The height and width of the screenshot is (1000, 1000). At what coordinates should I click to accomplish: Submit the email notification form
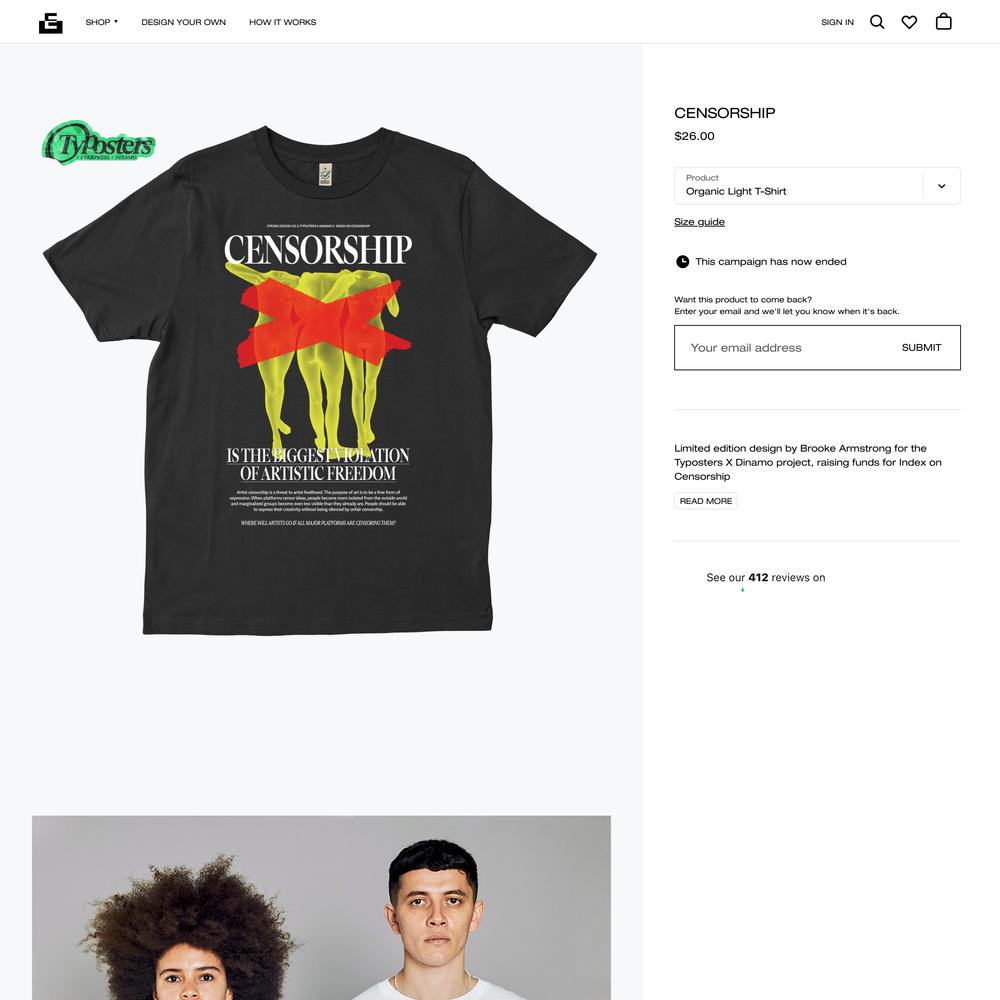coord(921,348)
